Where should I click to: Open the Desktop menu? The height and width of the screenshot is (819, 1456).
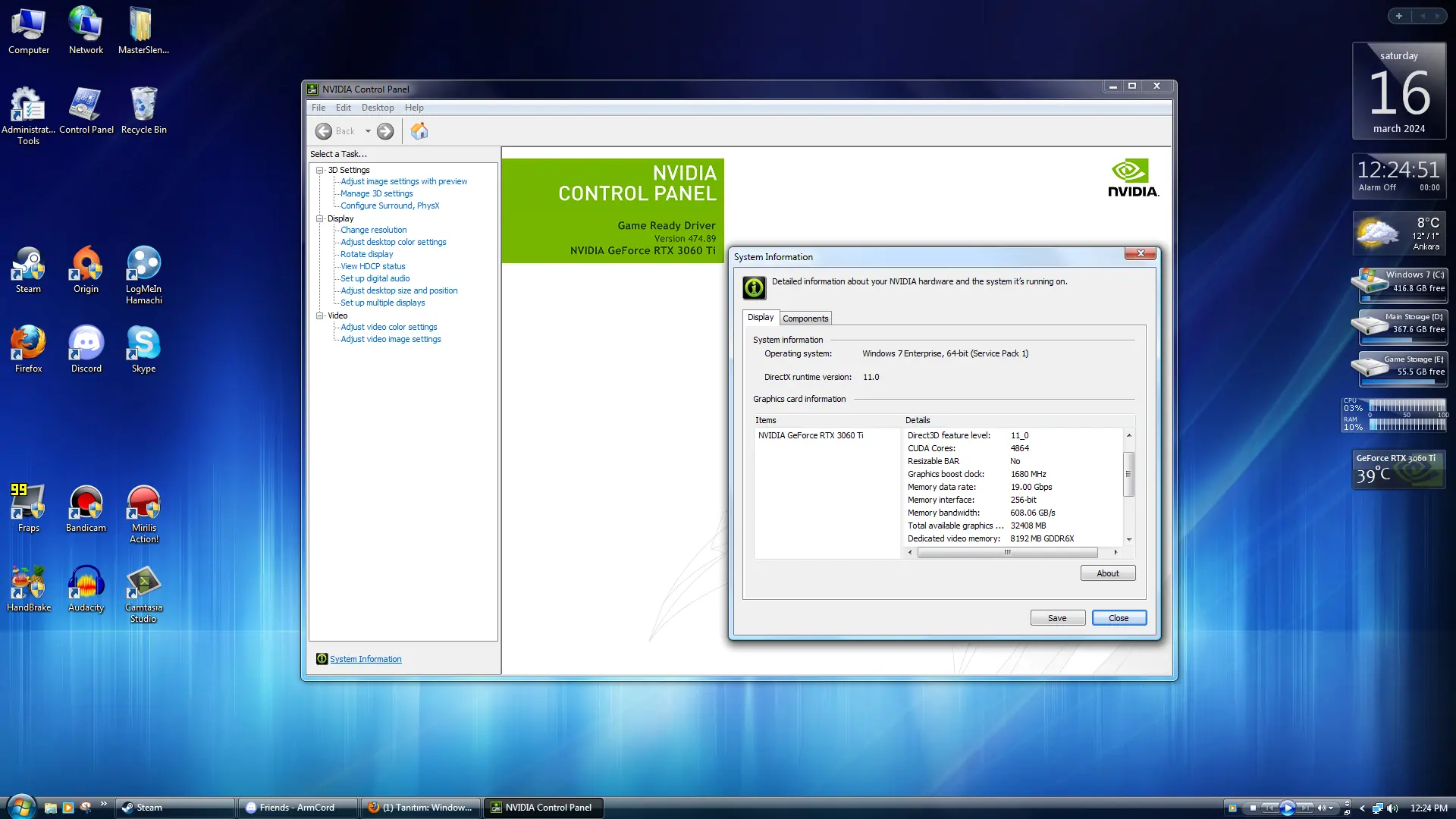[x=378, y=108]
